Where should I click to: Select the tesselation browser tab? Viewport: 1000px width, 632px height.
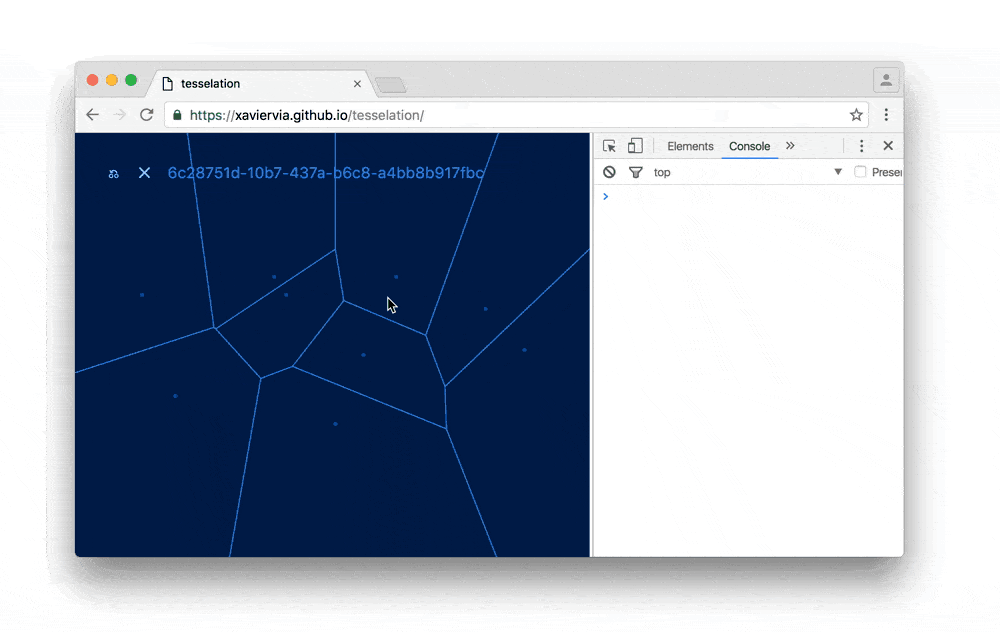pyautogui.click(x=260, y=84)
